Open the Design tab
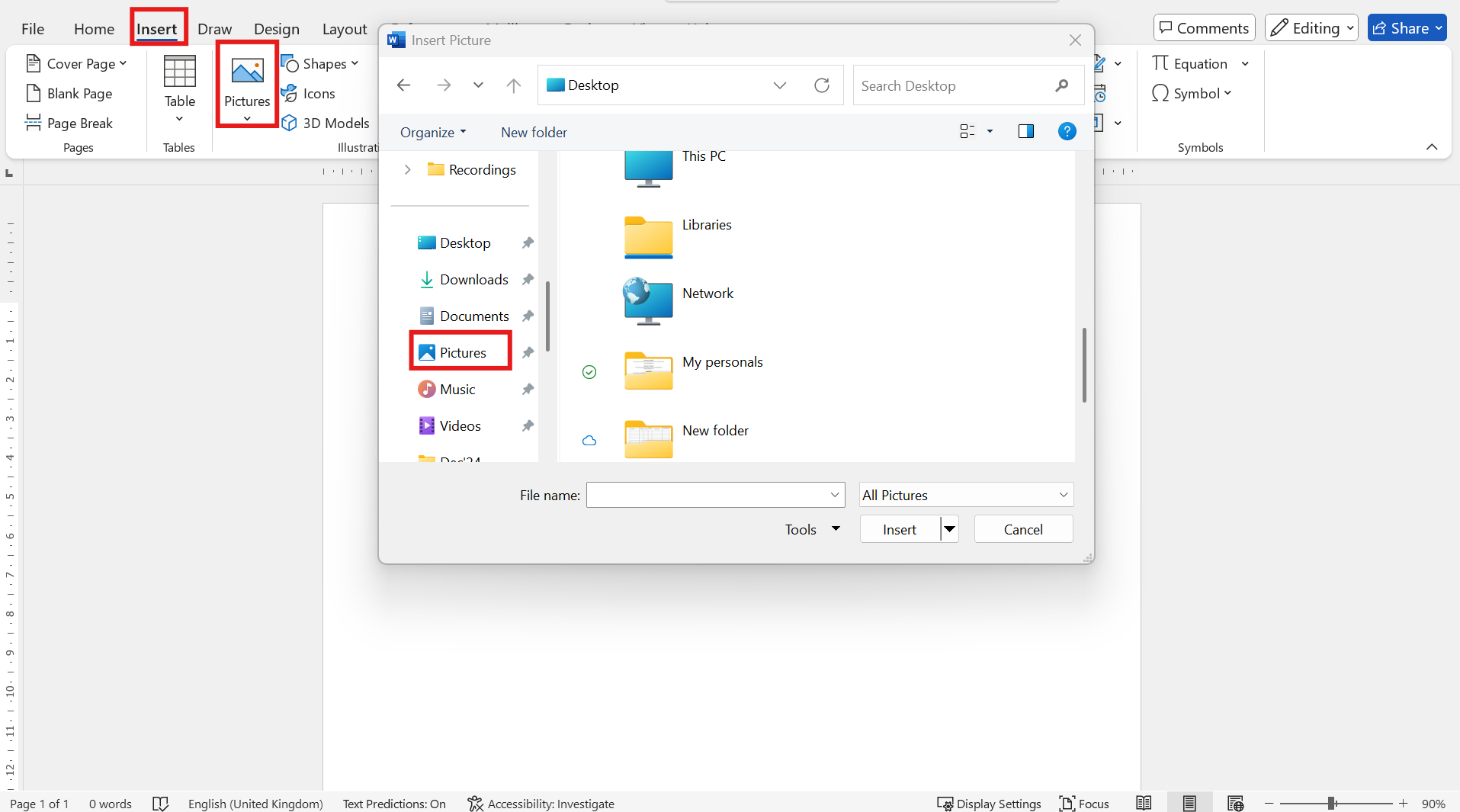Image resolution: width=1460 pixels, height=812 pixels. [x=277, y=29]
